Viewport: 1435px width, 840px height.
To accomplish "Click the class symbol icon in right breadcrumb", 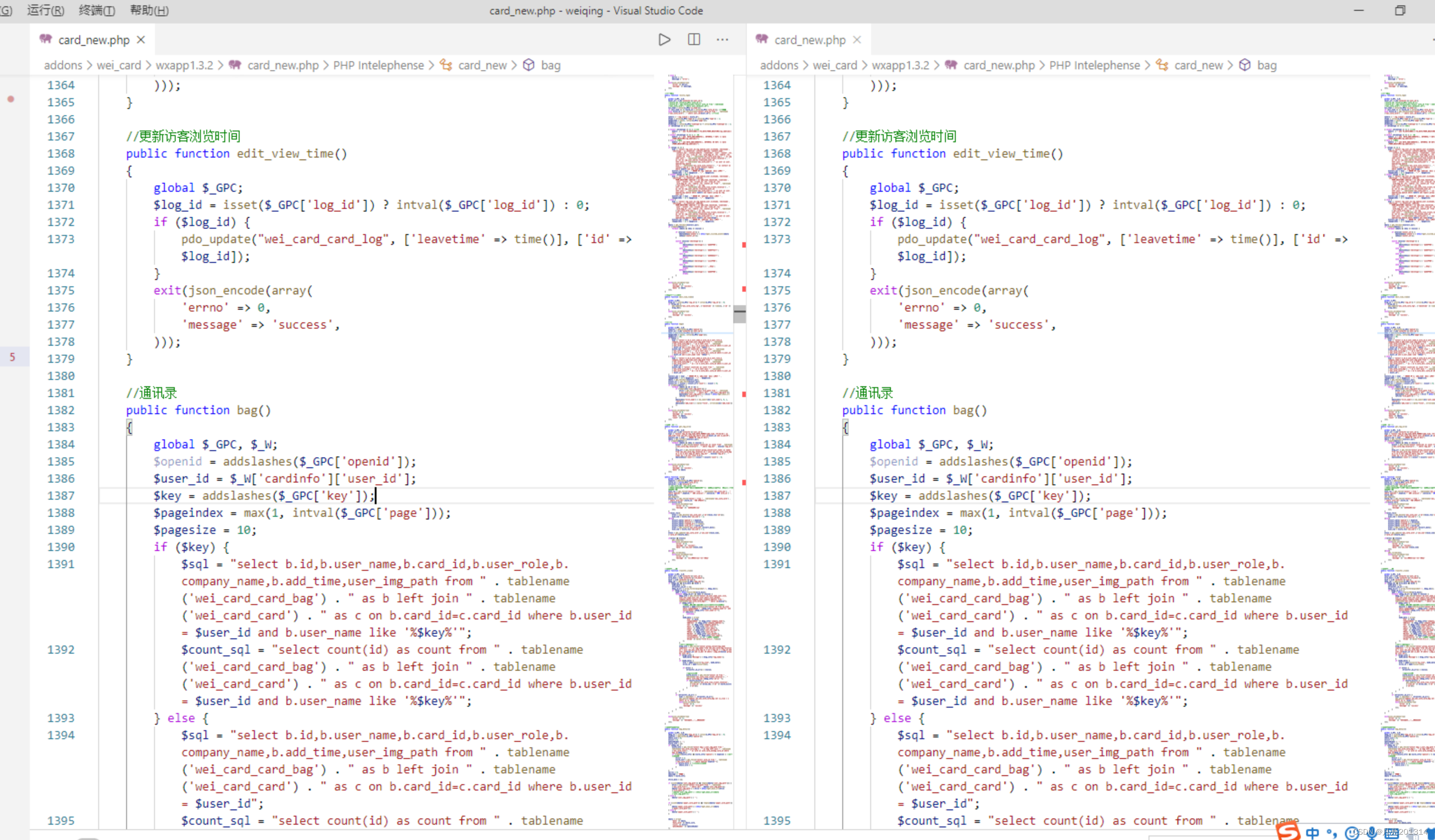I will (1162, 65).
